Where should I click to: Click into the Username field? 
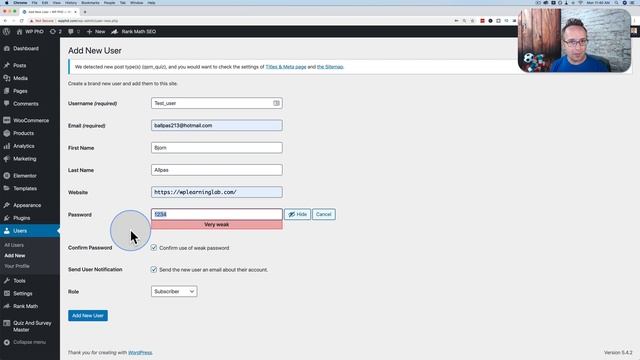pos(217,103)
